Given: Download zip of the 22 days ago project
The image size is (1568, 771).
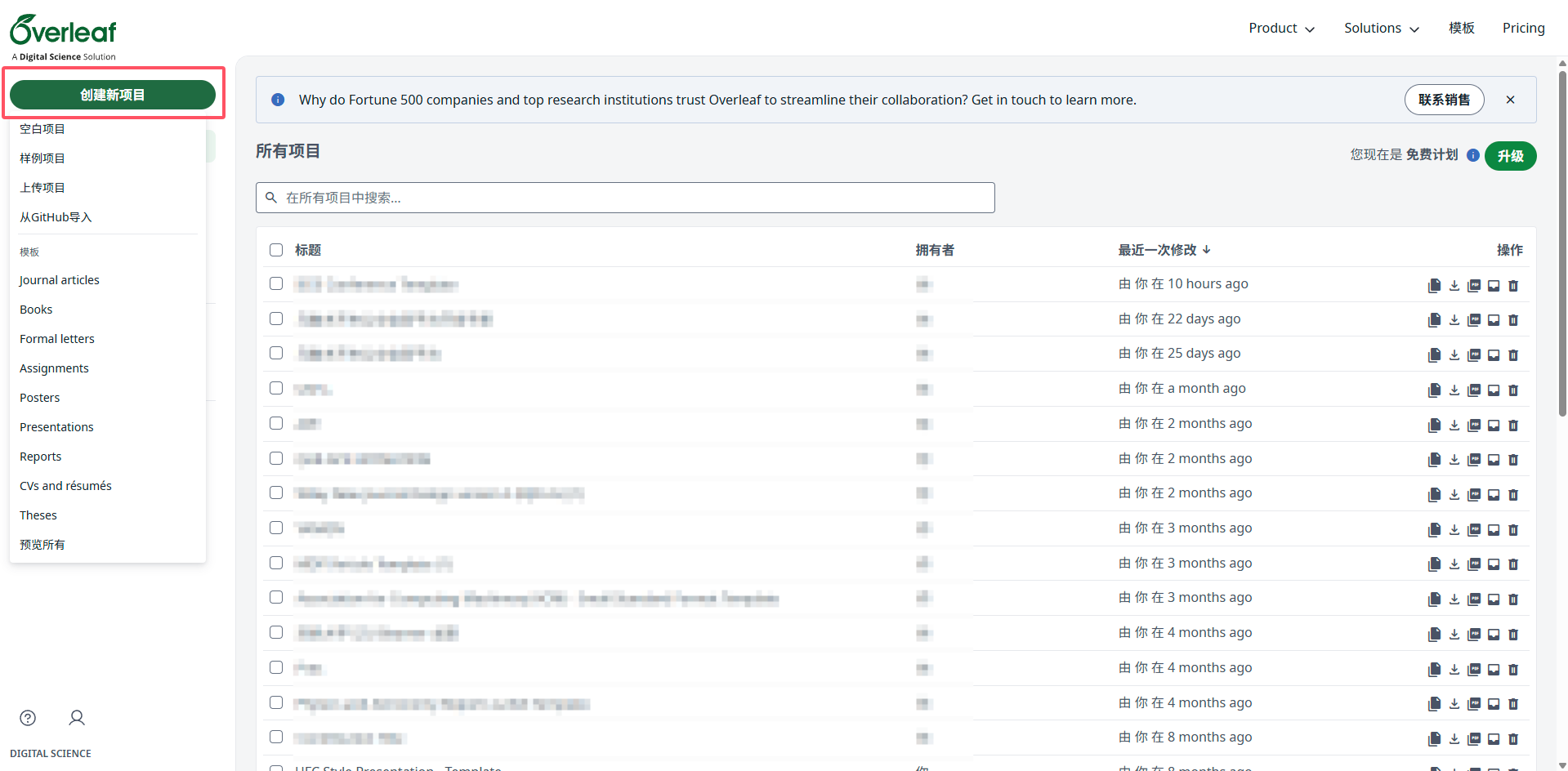Looking at the screenshot, I should (1454, 320).
